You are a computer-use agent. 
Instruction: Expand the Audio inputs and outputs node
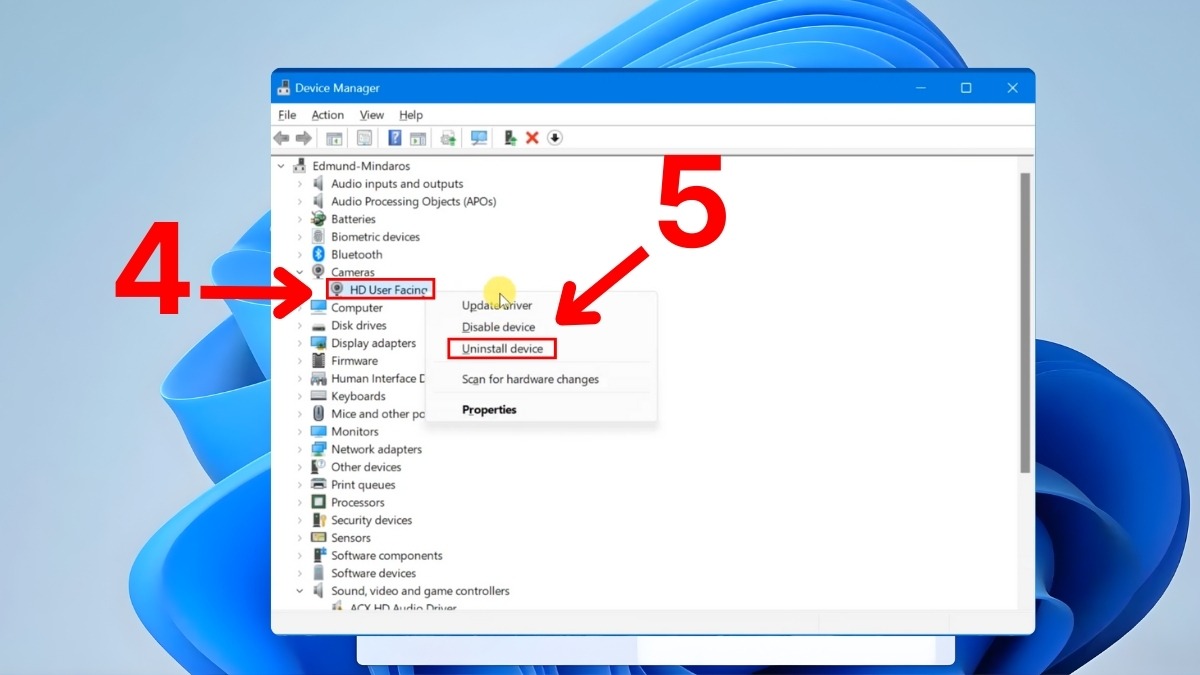click(x=299, y=184)
